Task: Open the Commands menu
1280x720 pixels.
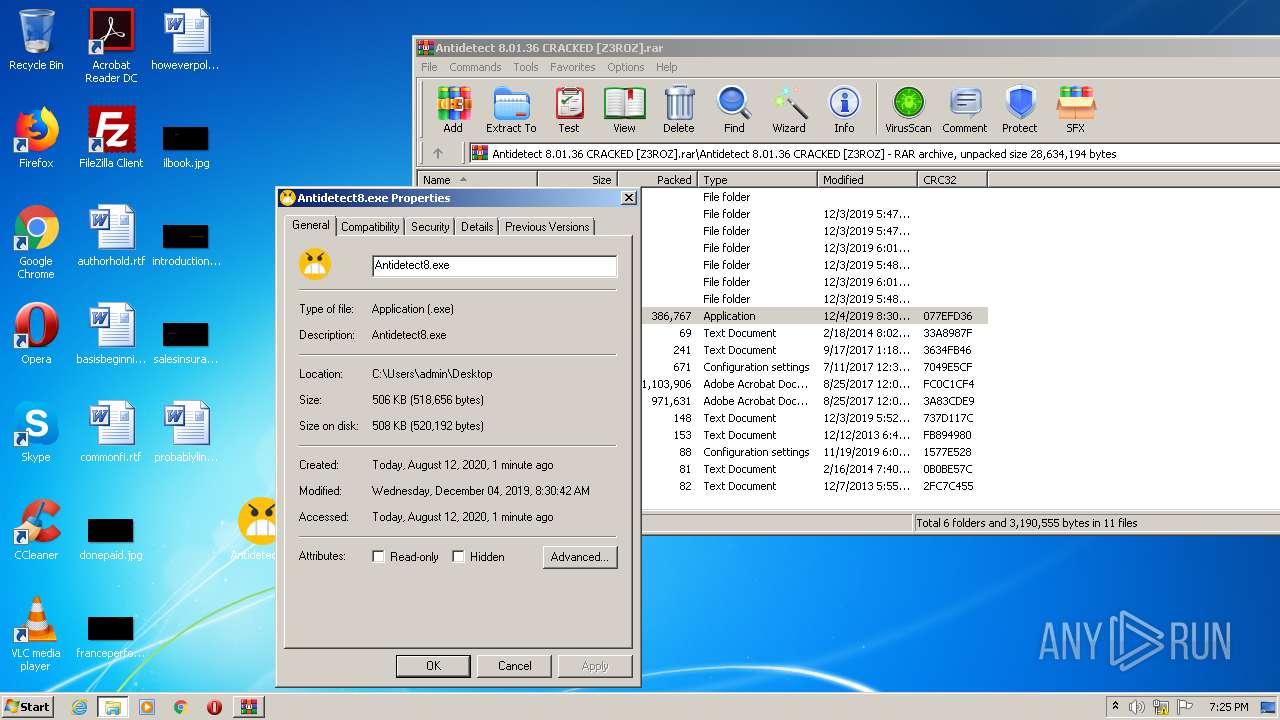Action: pos(475,67)
